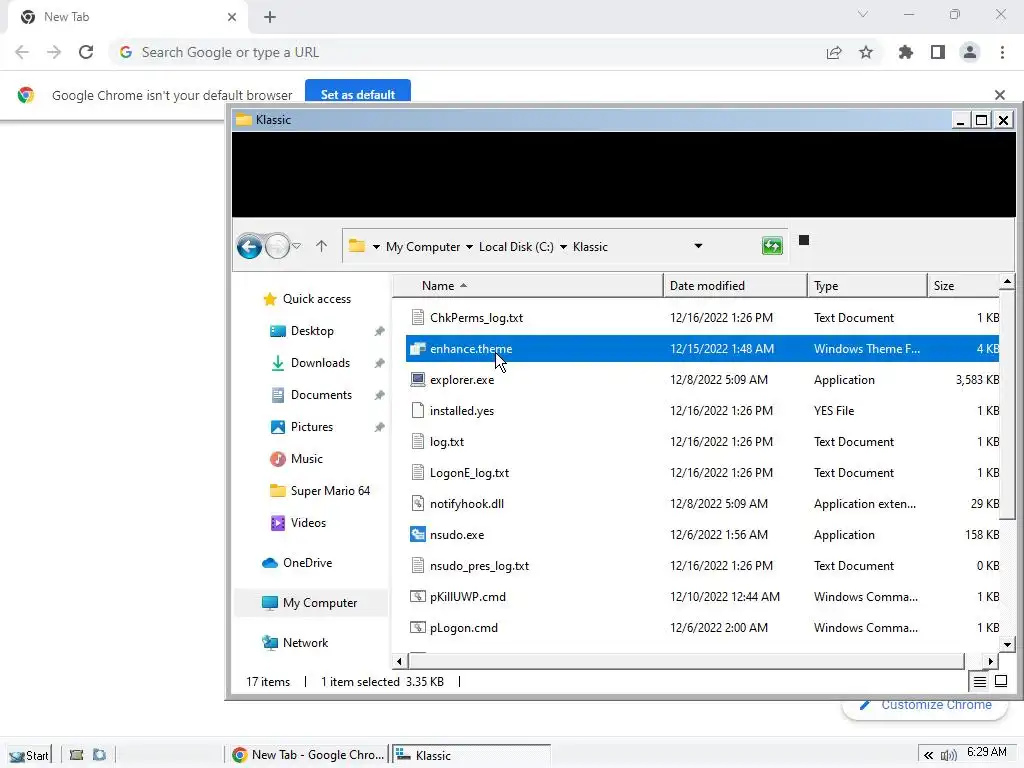Screen dimensions: 1024x768
Task: Go up one folder level in Explorer
Action: (x=321, y=246)
